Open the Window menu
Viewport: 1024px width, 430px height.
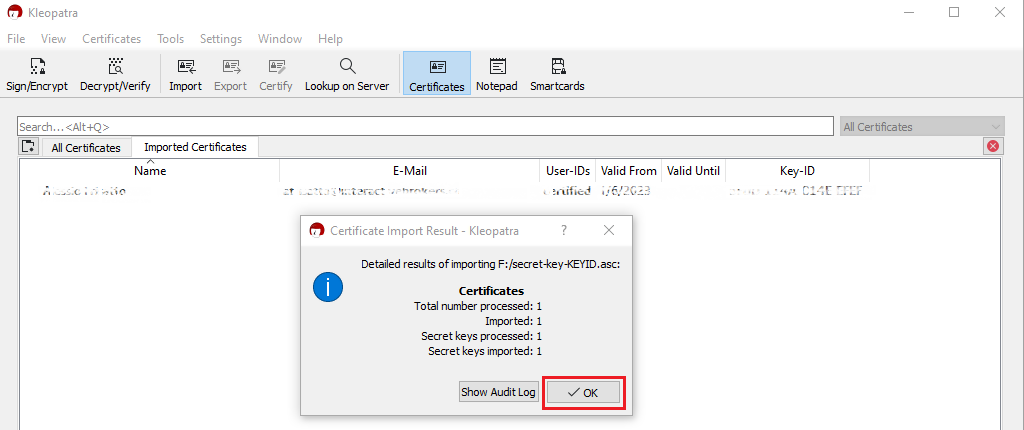point(280,39)
